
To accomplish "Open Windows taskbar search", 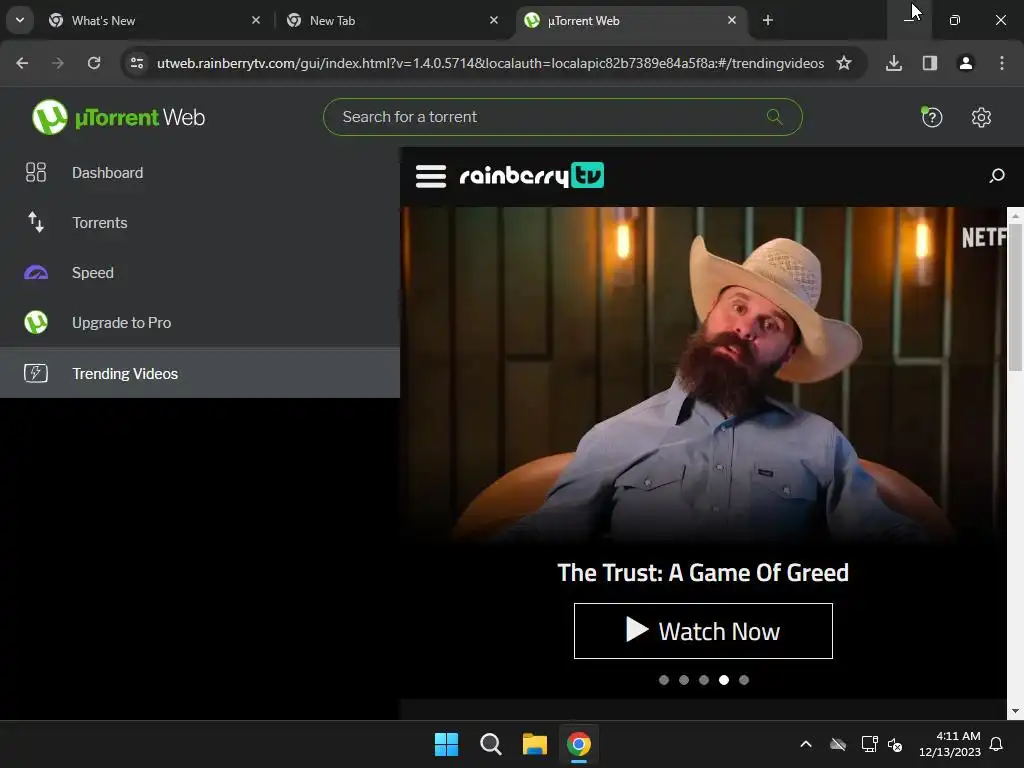I will [490, 744].
